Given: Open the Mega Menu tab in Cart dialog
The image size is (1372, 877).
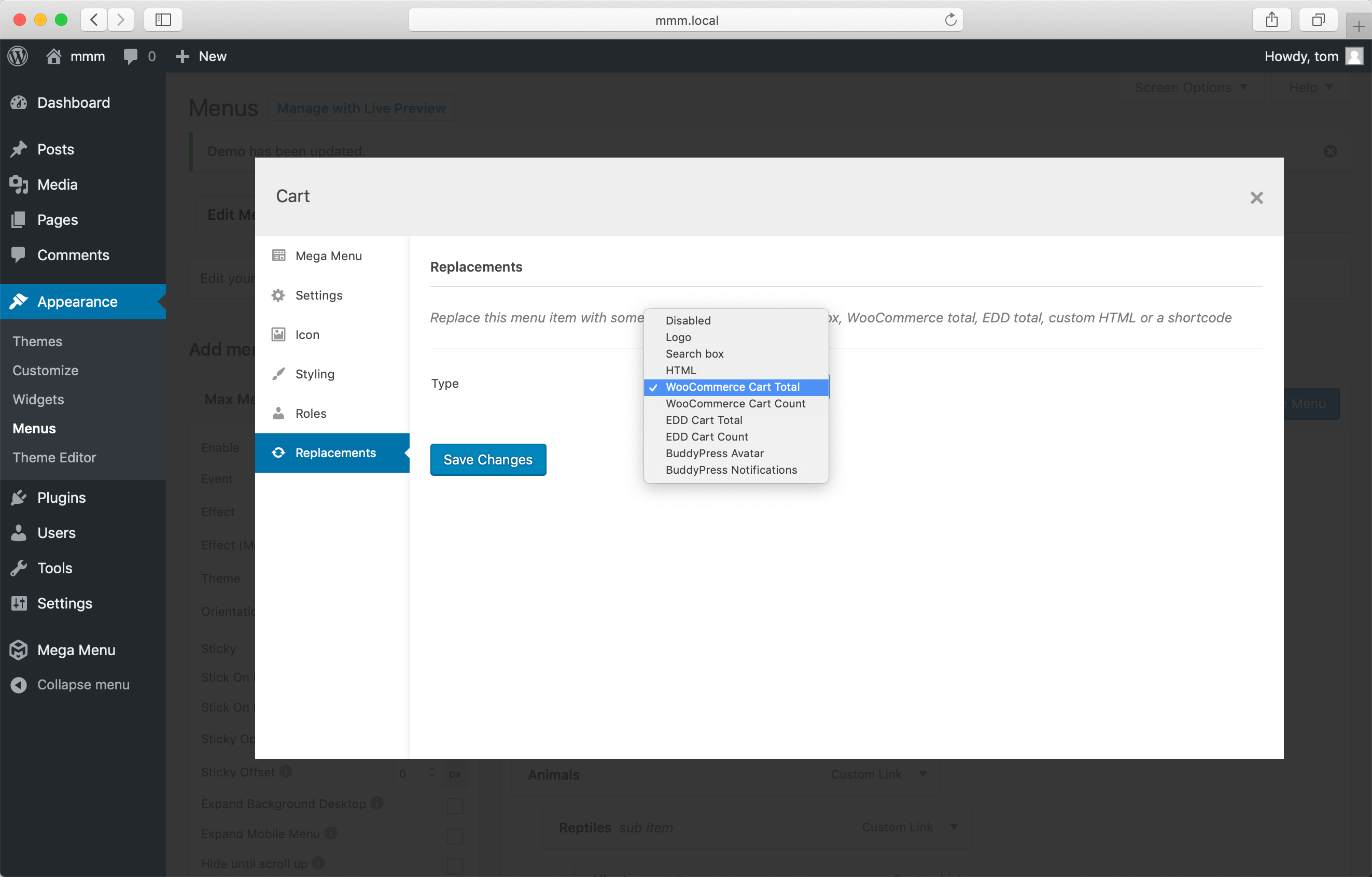Looking at the screenshot, I should (x=332, y=256).
